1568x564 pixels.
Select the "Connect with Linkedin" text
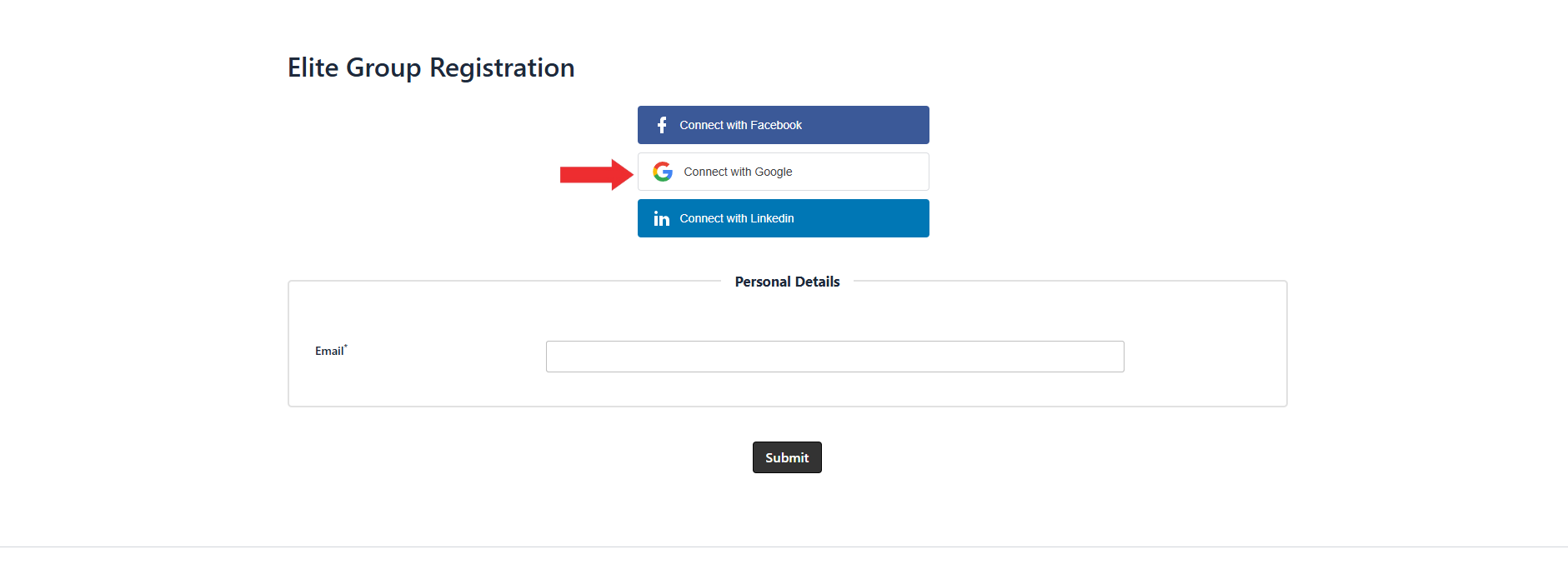point(736,218)
